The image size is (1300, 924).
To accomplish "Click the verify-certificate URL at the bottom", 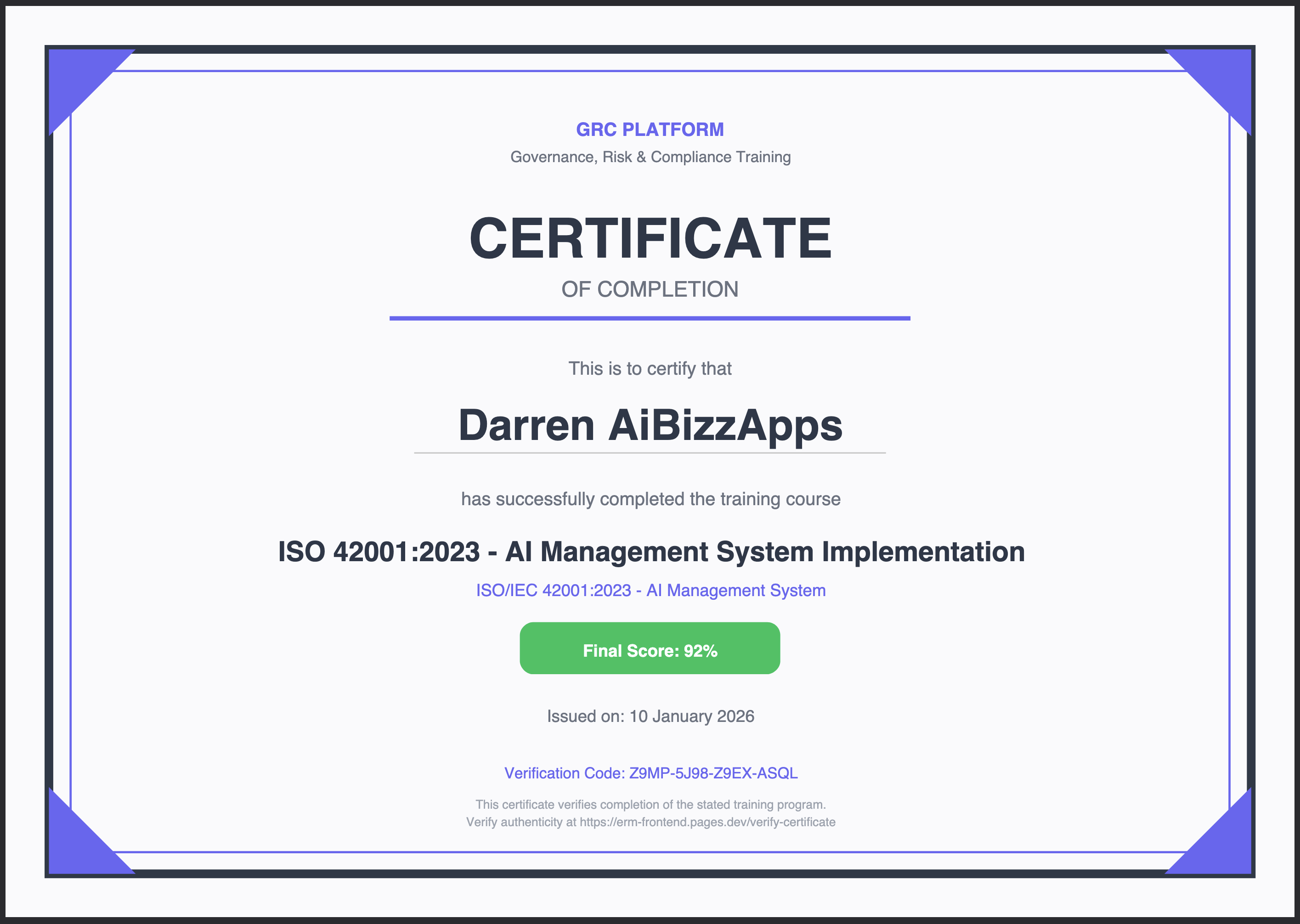I will (650, 823).
